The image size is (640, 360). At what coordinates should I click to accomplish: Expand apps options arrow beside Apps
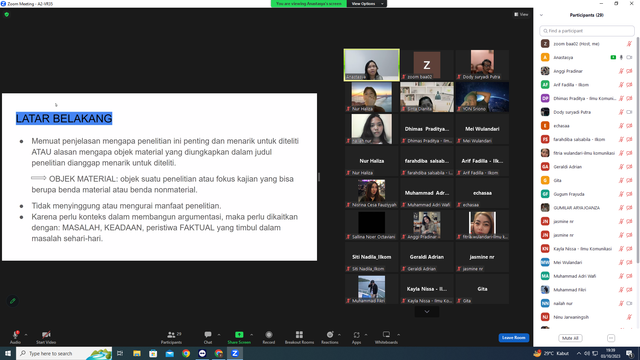[x=366, y=335]
